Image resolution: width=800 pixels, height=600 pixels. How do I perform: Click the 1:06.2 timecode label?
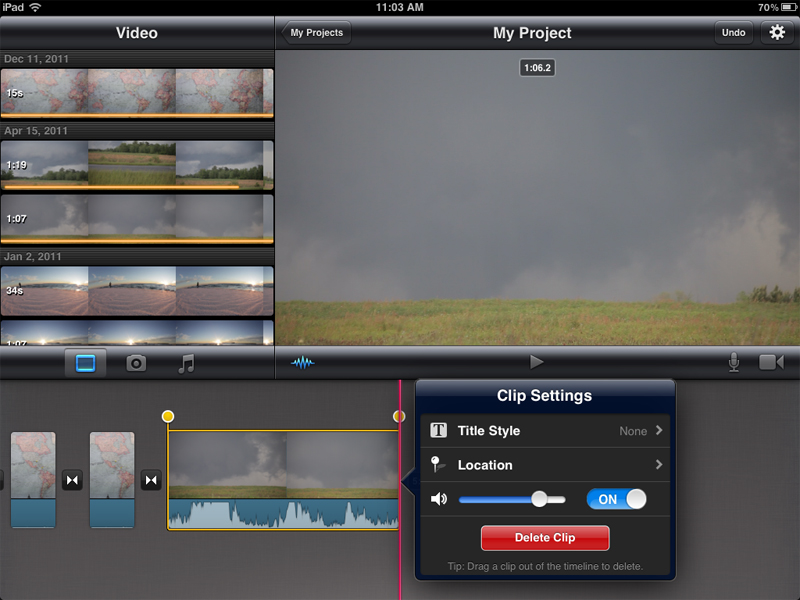tap(537, 68)
